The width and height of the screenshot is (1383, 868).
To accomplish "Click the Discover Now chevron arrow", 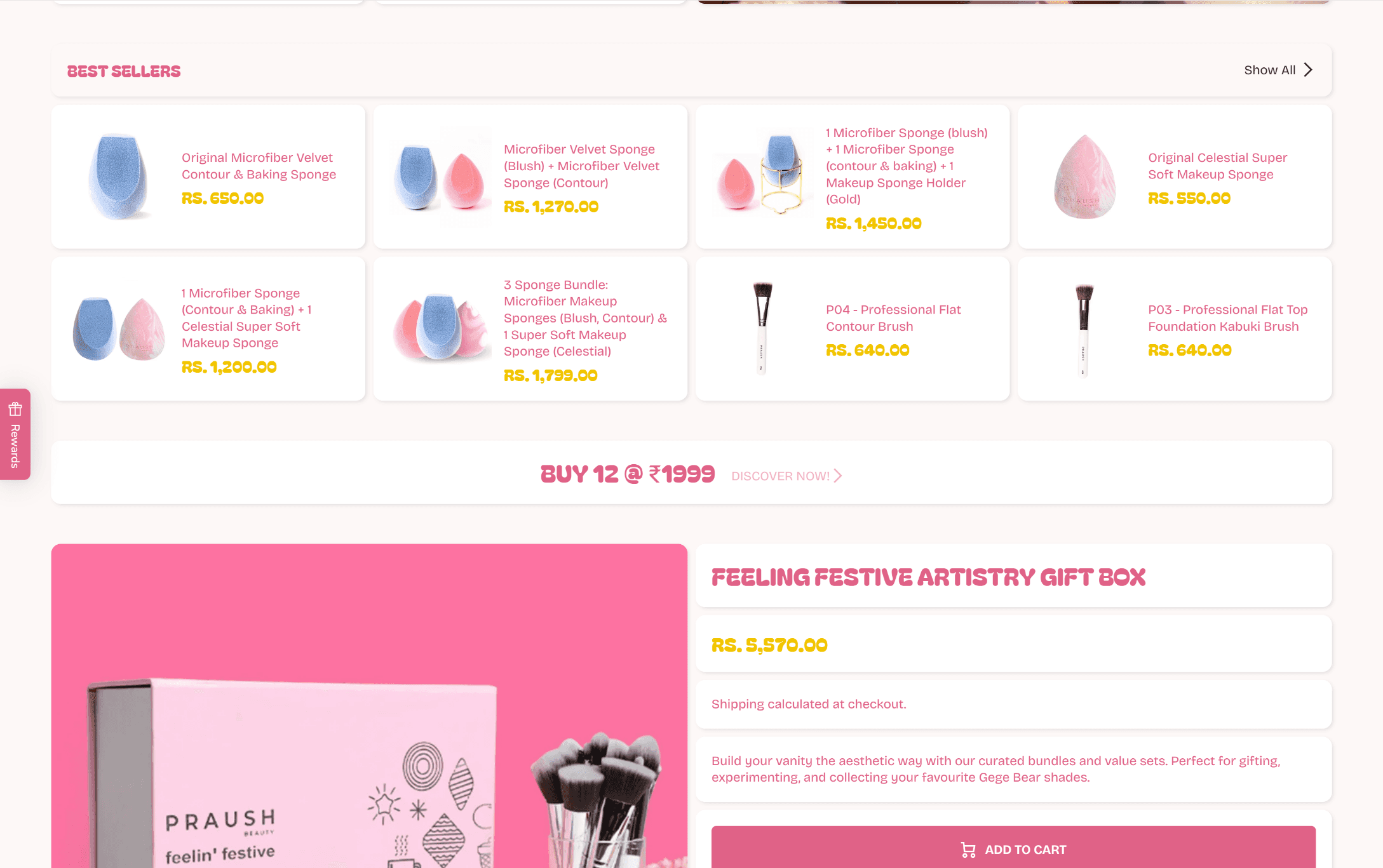I will [838, 476].
